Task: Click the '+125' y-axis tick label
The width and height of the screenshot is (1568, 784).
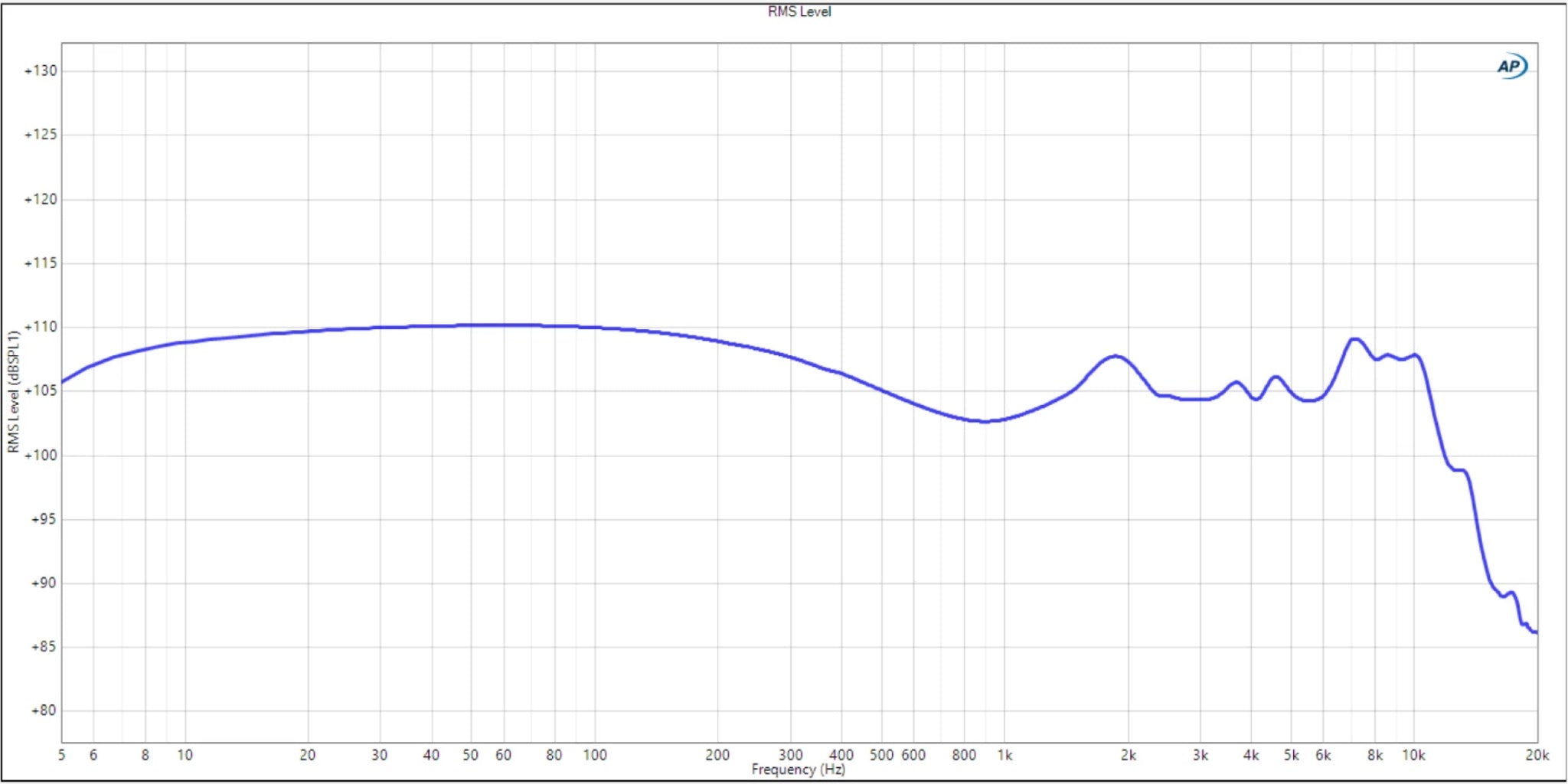Action: point(41,135)
